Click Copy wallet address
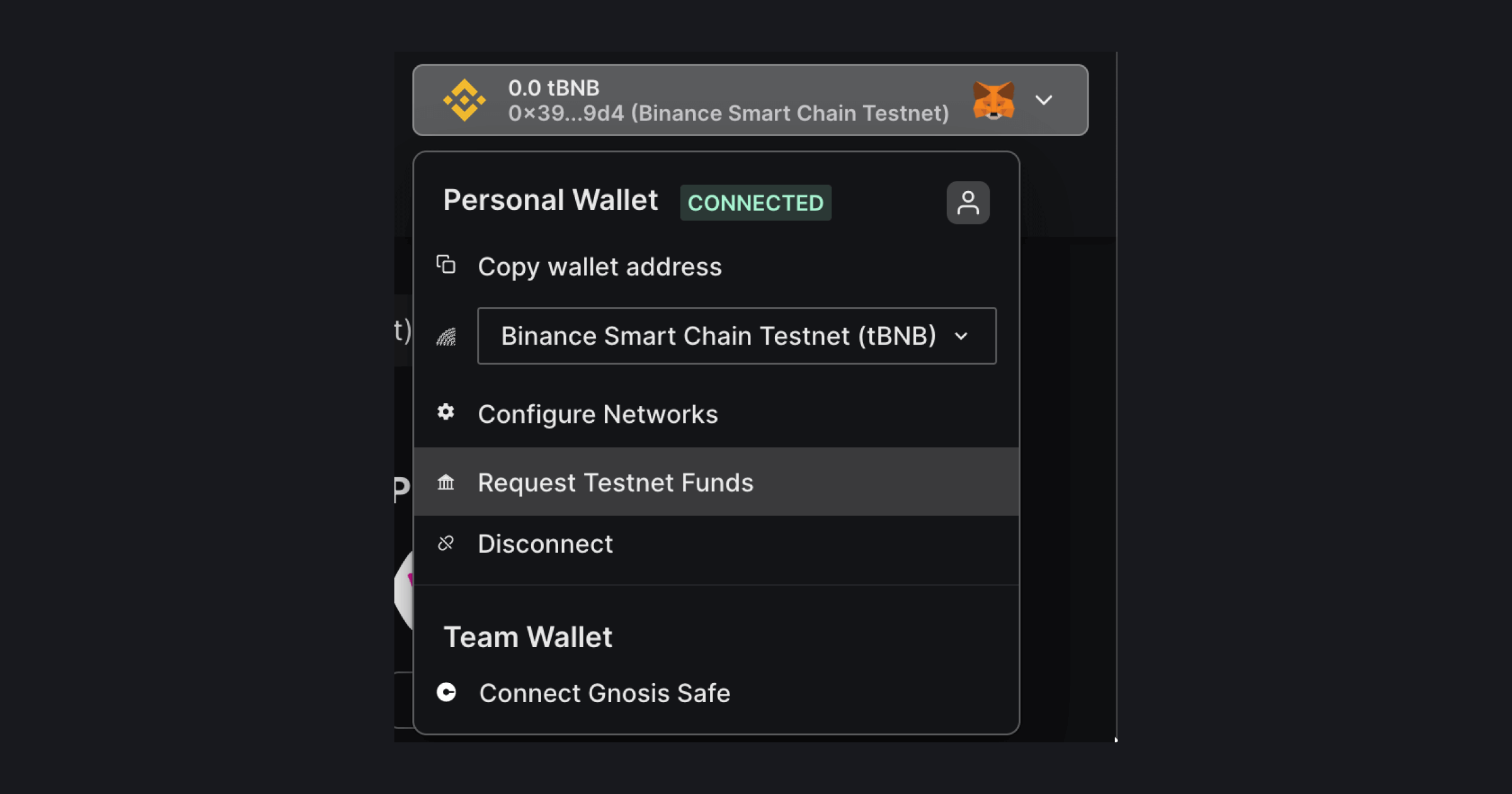 [x=600, y=267]
